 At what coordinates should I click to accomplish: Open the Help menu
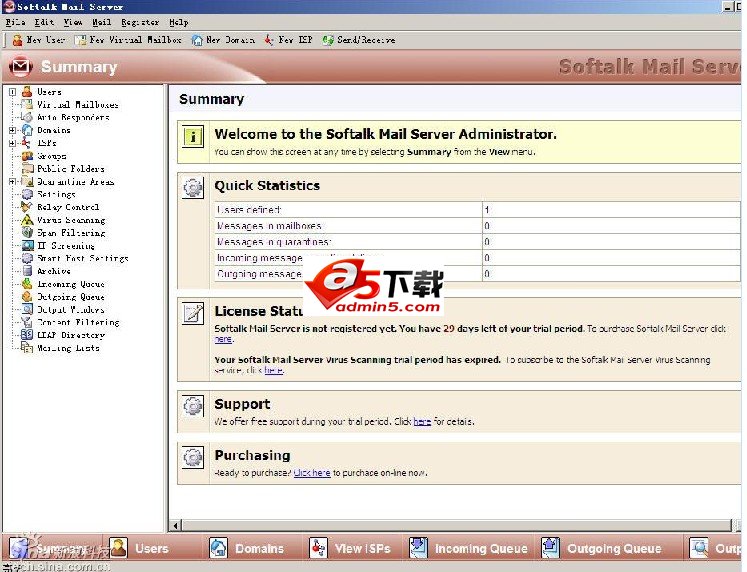tap(179, 22)
